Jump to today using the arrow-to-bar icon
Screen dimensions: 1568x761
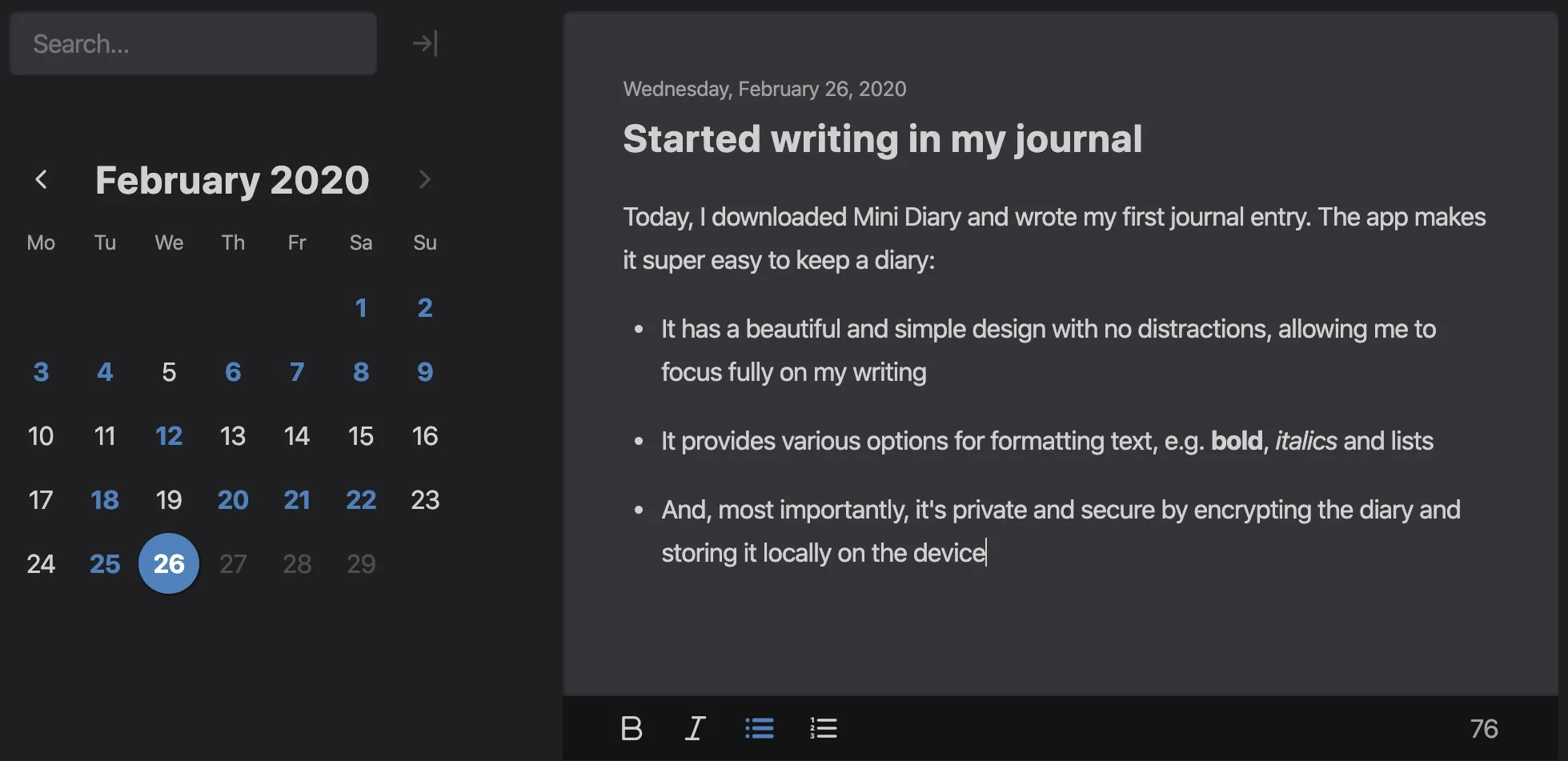pos(425,43)
